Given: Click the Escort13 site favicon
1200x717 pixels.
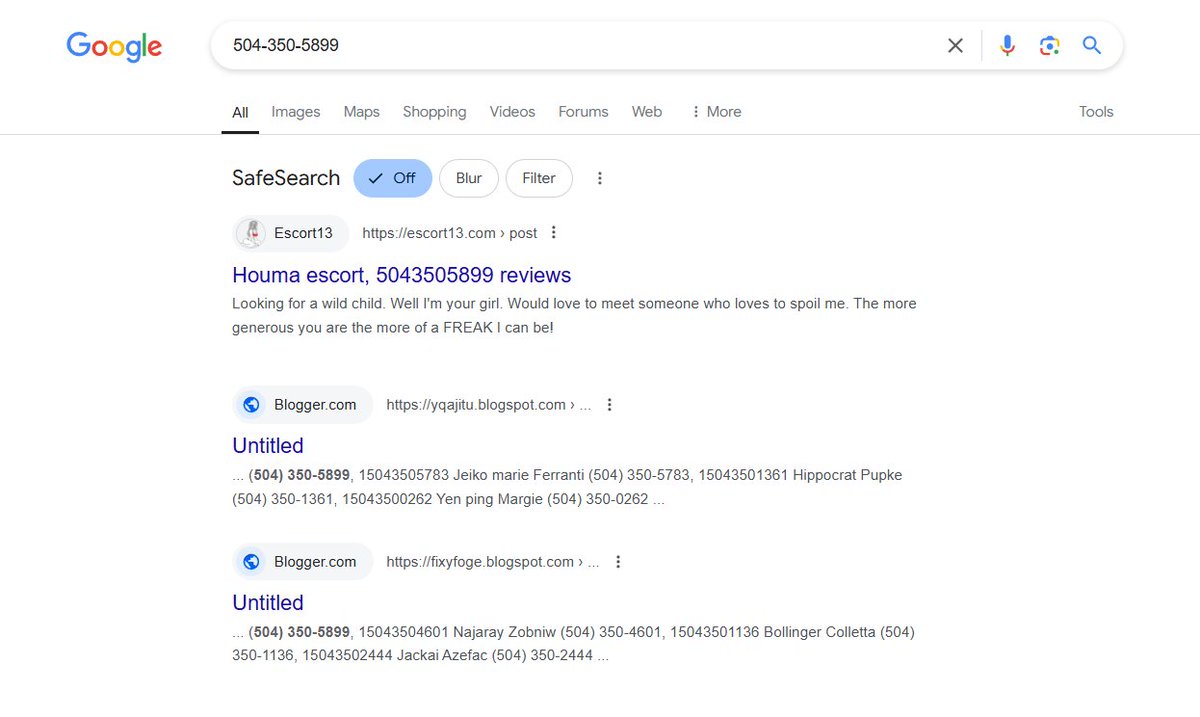Looking at the screenshot, I should pyautogui.click(x=251, y=233).
